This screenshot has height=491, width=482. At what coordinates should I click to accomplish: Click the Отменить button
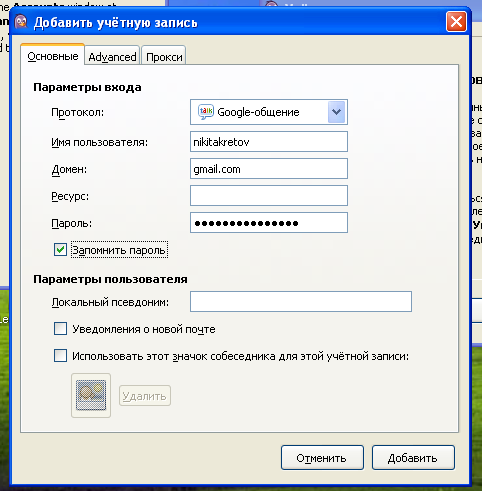click(322, 458)
